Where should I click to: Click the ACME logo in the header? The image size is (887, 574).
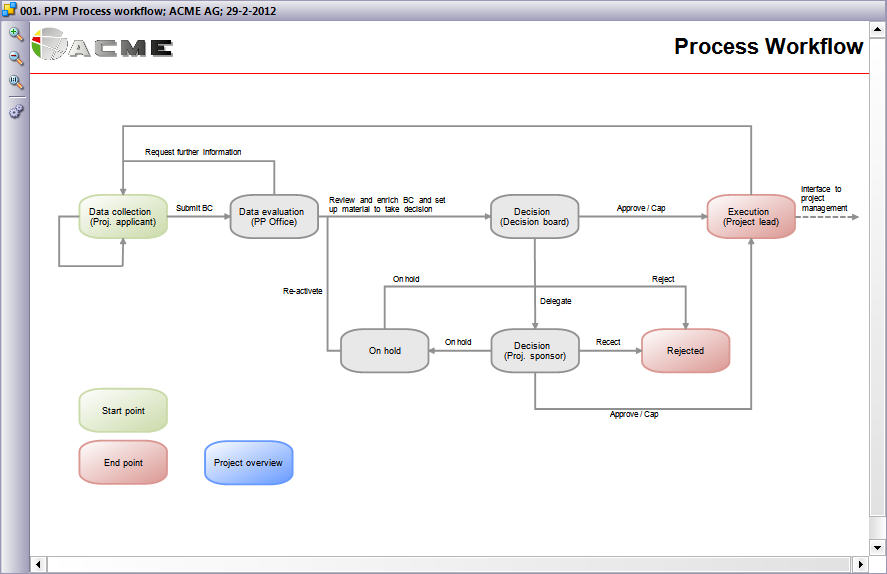(x=103, y=46)
